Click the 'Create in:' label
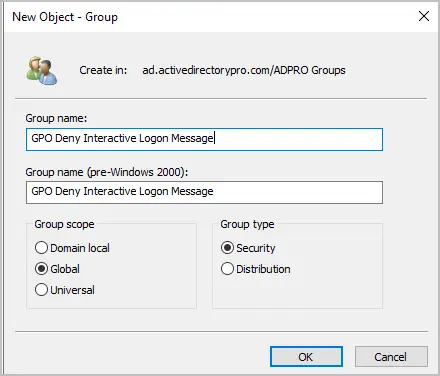 (103, 70)
